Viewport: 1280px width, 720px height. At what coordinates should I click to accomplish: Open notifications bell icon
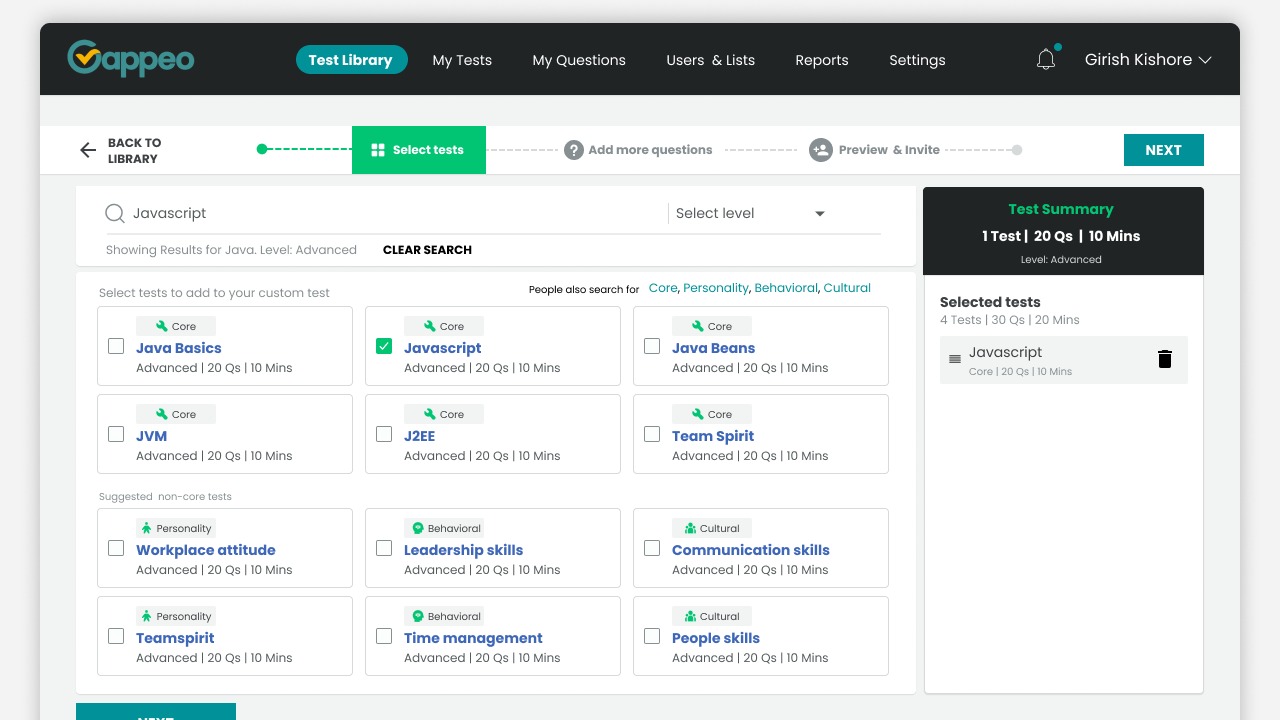pos(1046,60)
